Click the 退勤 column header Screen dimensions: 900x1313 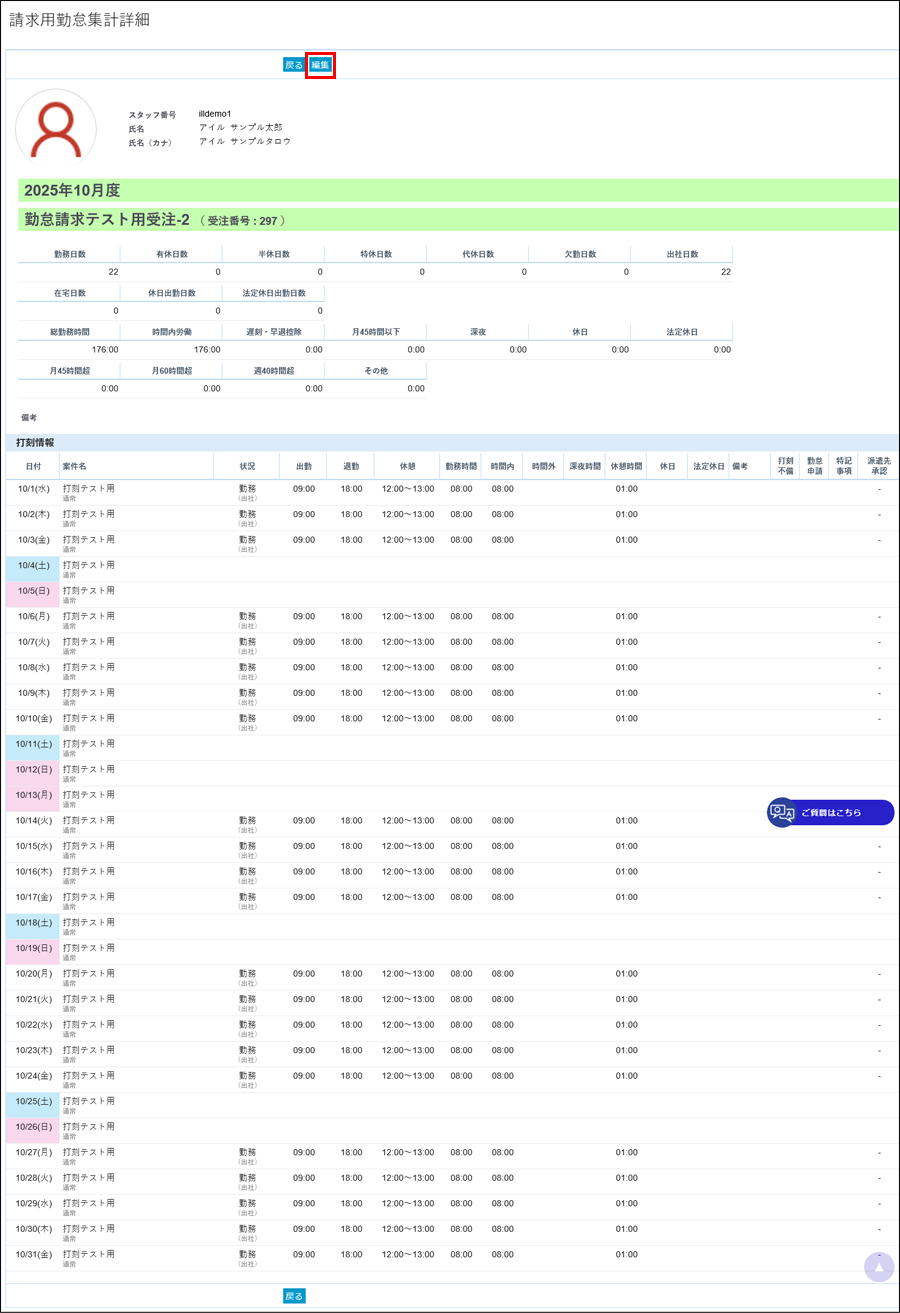click(x=352, y=466)
